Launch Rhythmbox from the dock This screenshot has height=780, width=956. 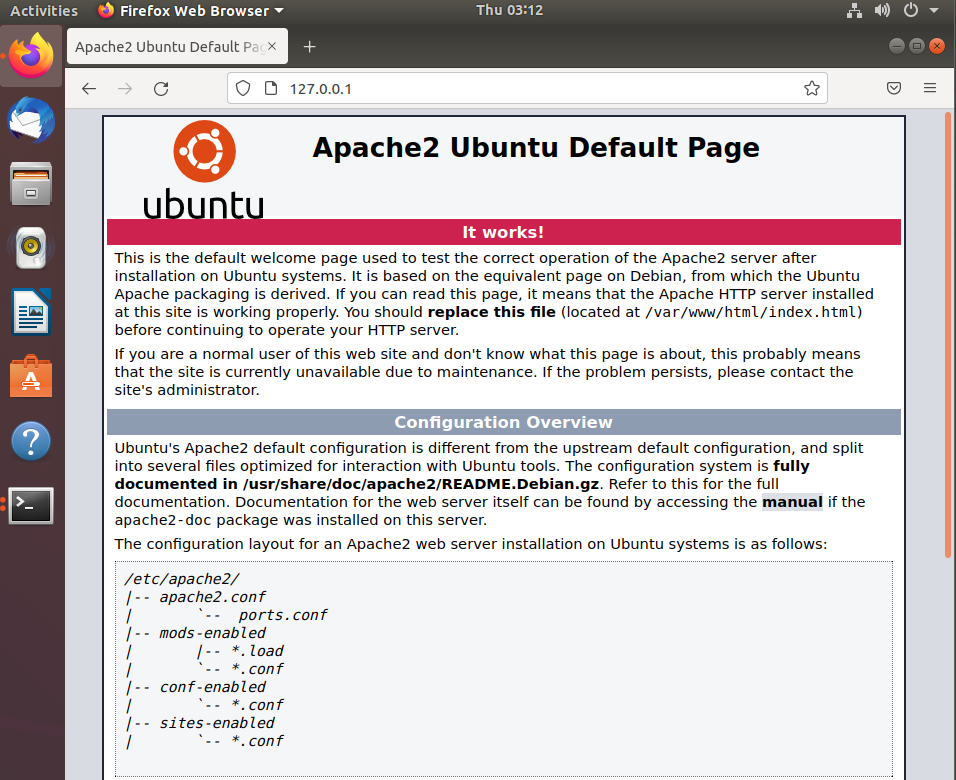coord(31,248)
